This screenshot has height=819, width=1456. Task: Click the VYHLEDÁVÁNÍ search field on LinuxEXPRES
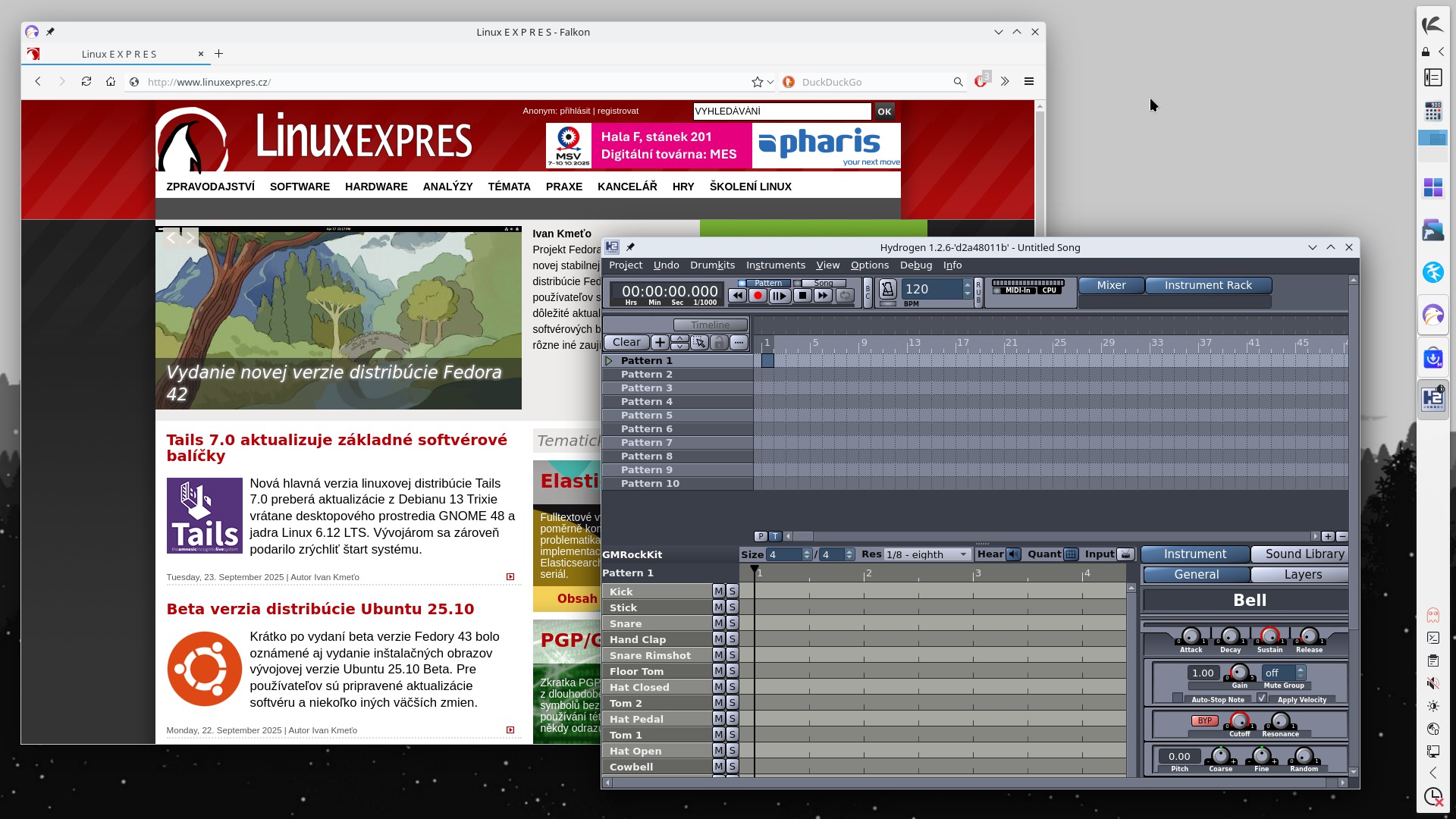pos(782,111)
